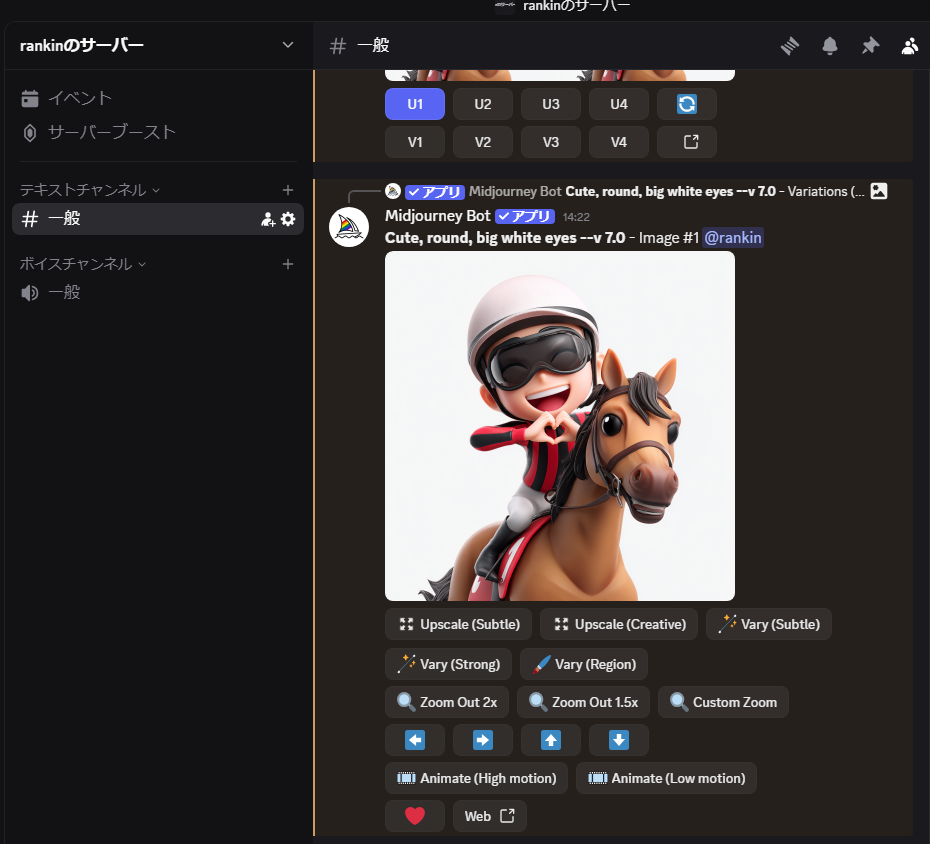Click the re-roll refresh button
This screenshot has height=844, width=930.
coord(687,104)
